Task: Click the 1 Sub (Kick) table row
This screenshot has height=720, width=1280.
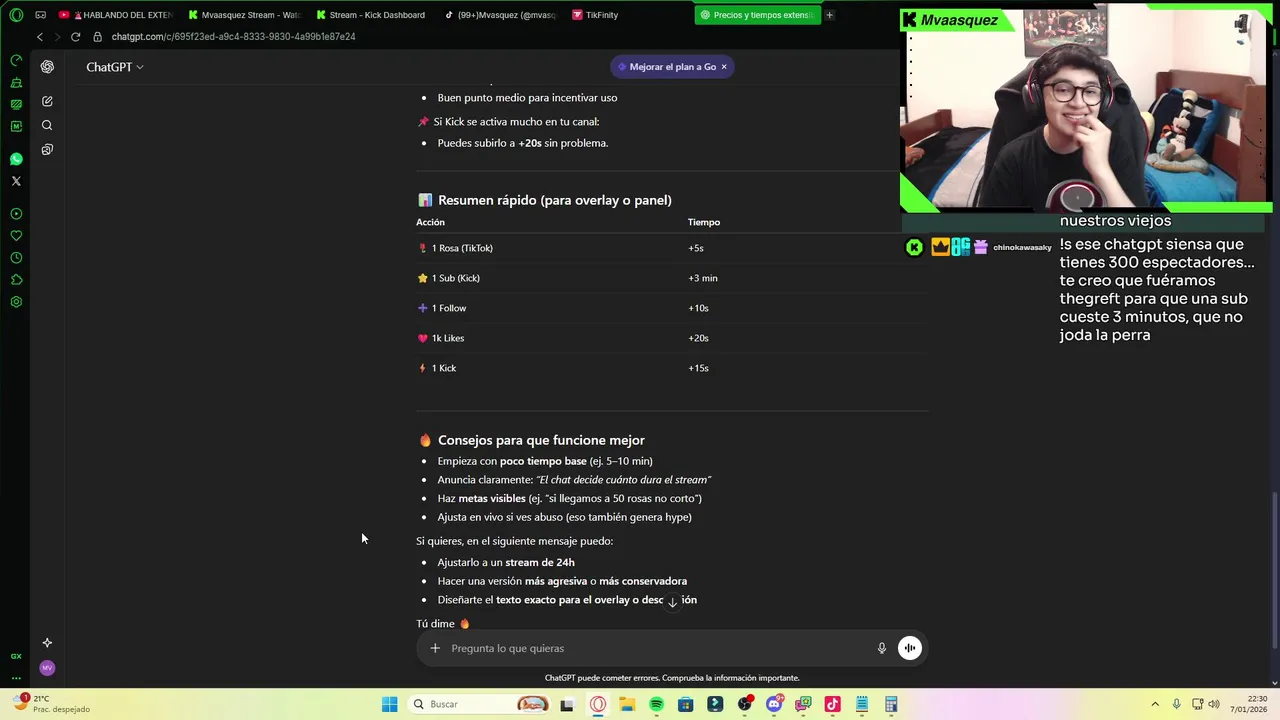Action: pyautogui.click(x=672, y=278)
